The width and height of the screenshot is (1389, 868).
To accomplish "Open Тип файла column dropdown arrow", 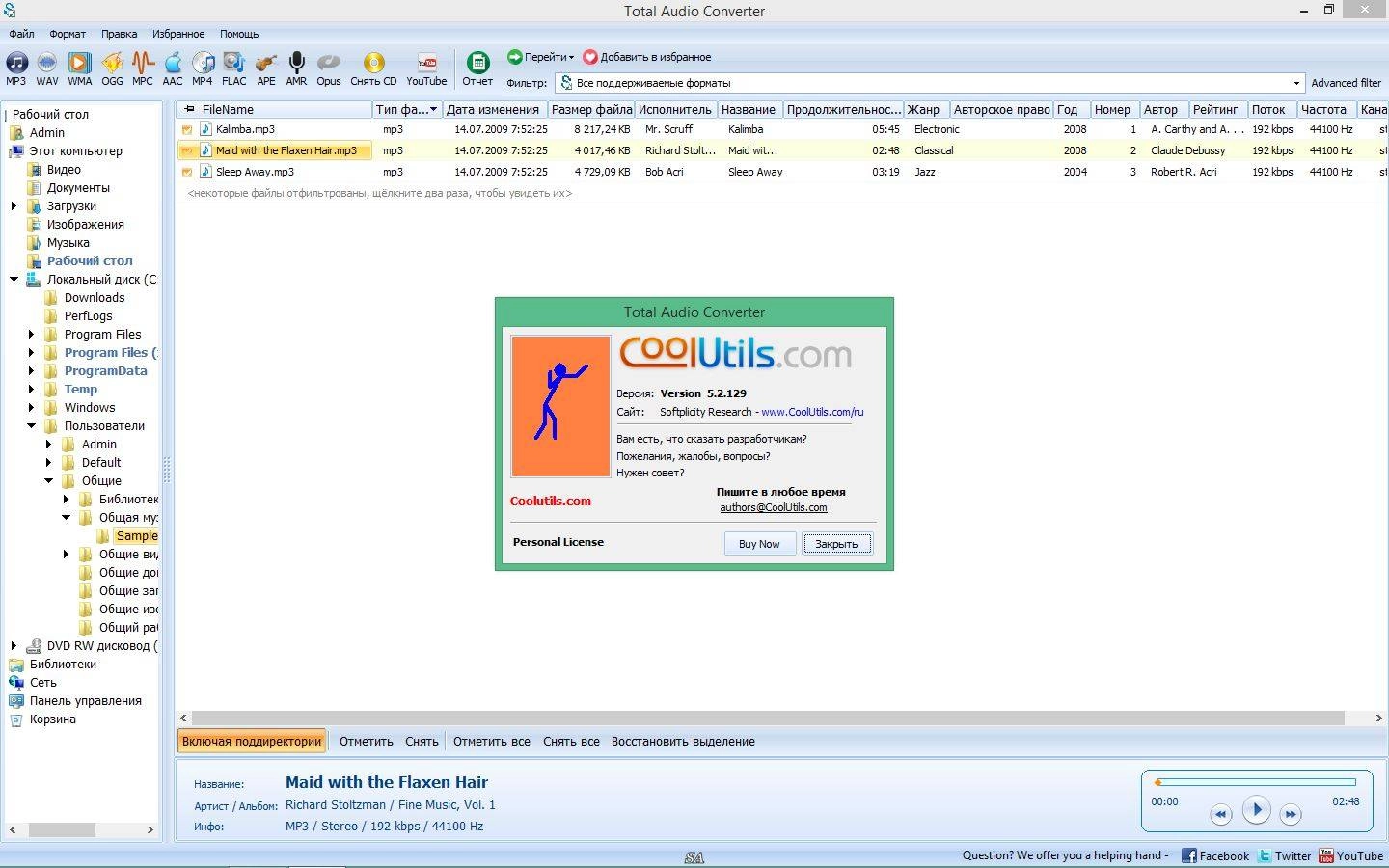I will point(433,110).
